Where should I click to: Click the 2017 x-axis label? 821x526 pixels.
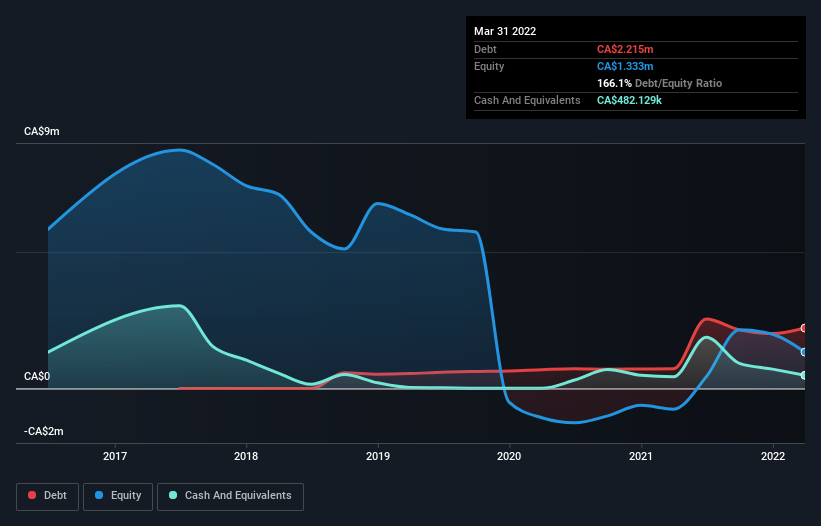point(115,456)
